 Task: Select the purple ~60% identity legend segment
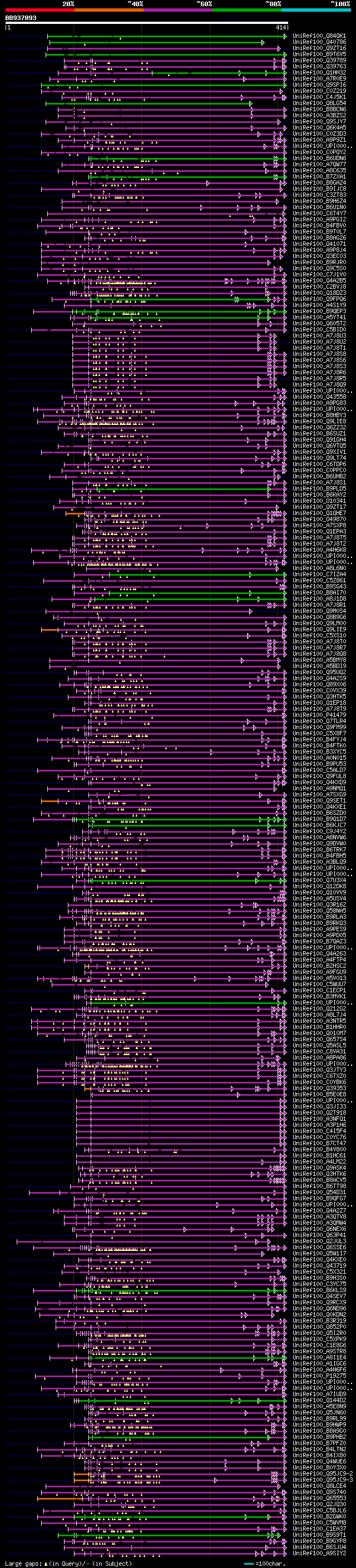coord(177,10)
